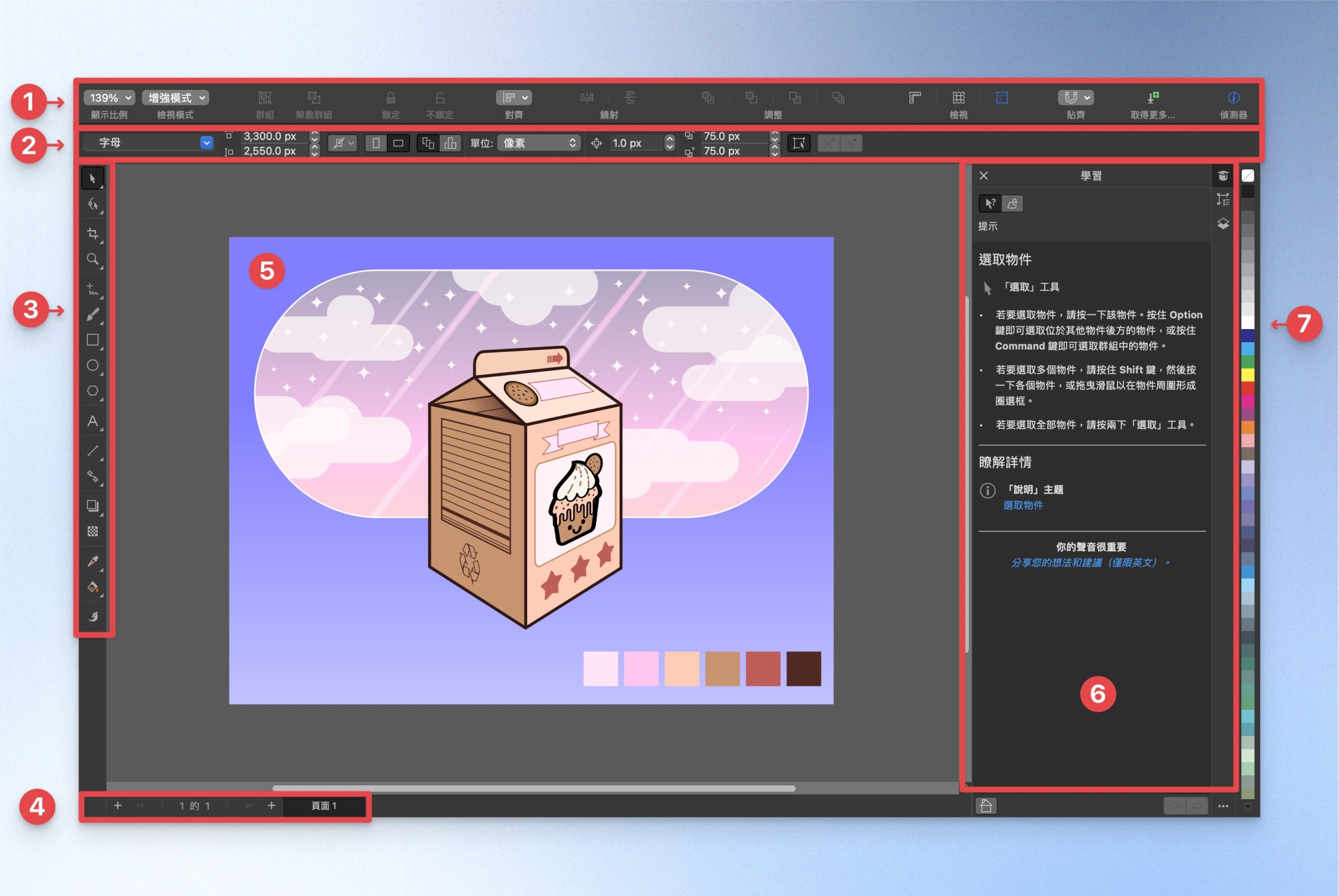Select the Shape edit tool in the toolbox
1339x896 pixels.
[x=93, y=204]
